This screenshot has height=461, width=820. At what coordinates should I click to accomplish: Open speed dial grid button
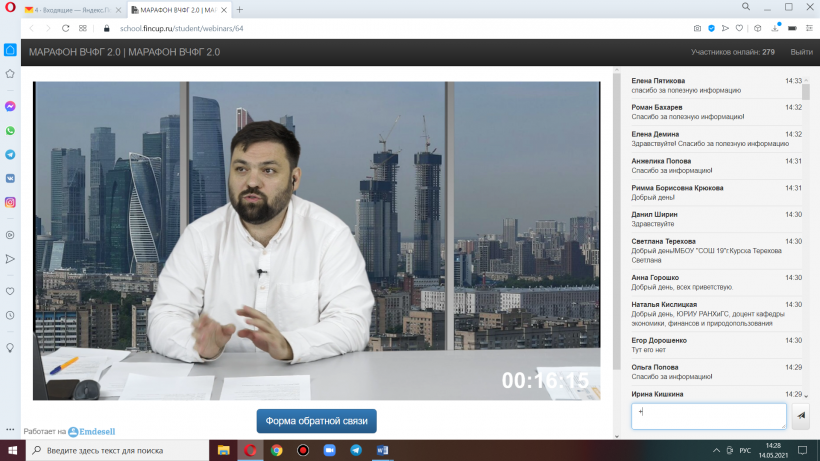(83, 28)
